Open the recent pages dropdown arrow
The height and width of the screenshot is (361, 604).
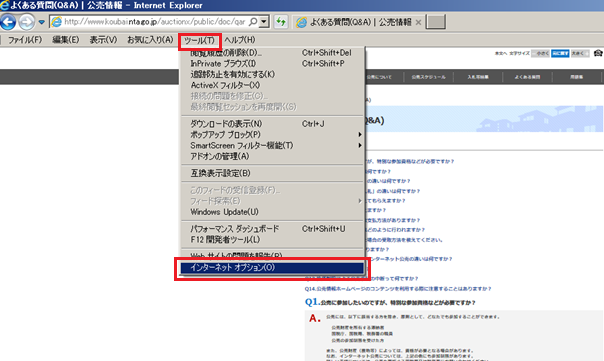click(x=41, y=22)
